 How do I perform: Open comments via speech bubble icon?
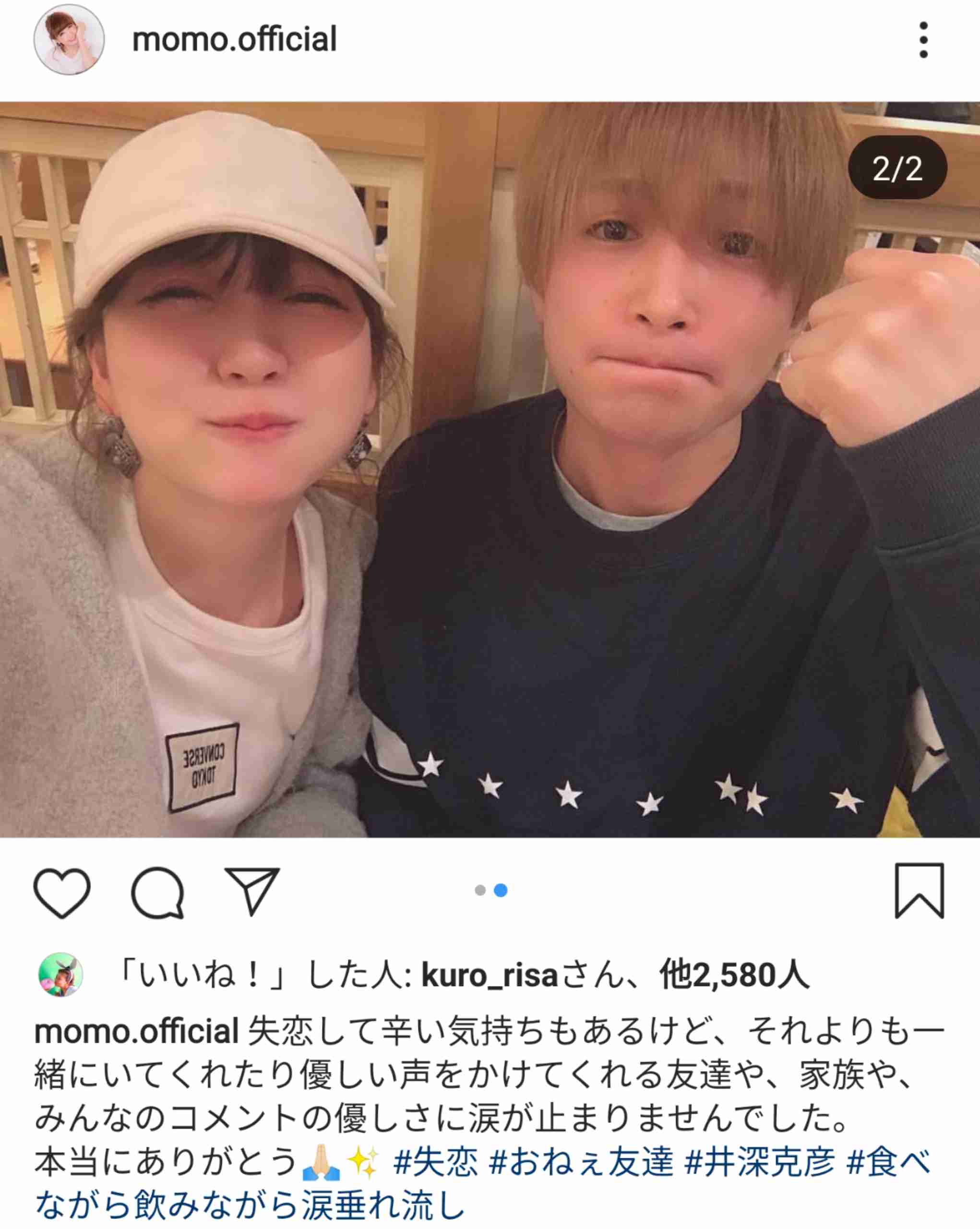click(158, 892)
